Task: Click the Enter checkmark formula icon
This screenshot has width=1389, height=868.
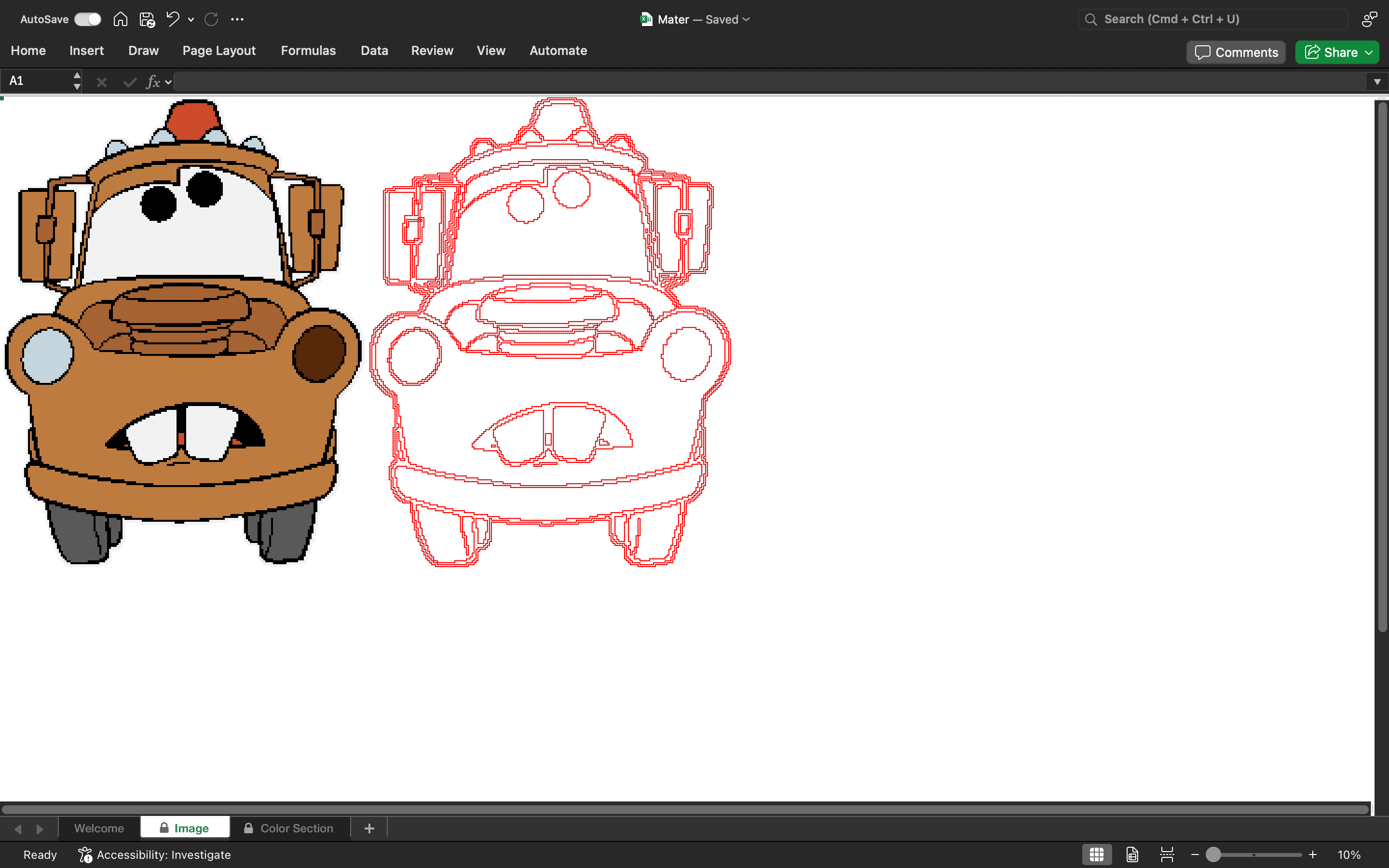Action: 130,82
